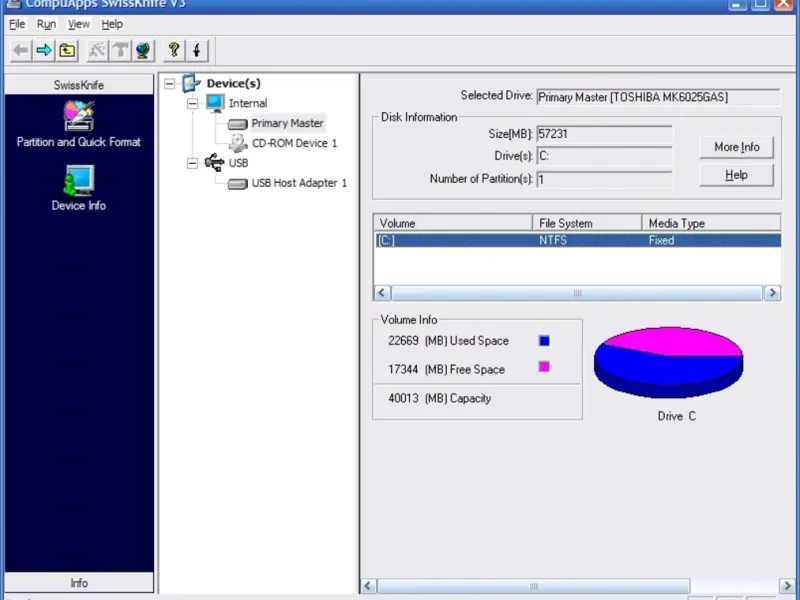The image size is (800, 600).
Task: Click the 40013 (MB) Capacity text
Action: point(439,398)
